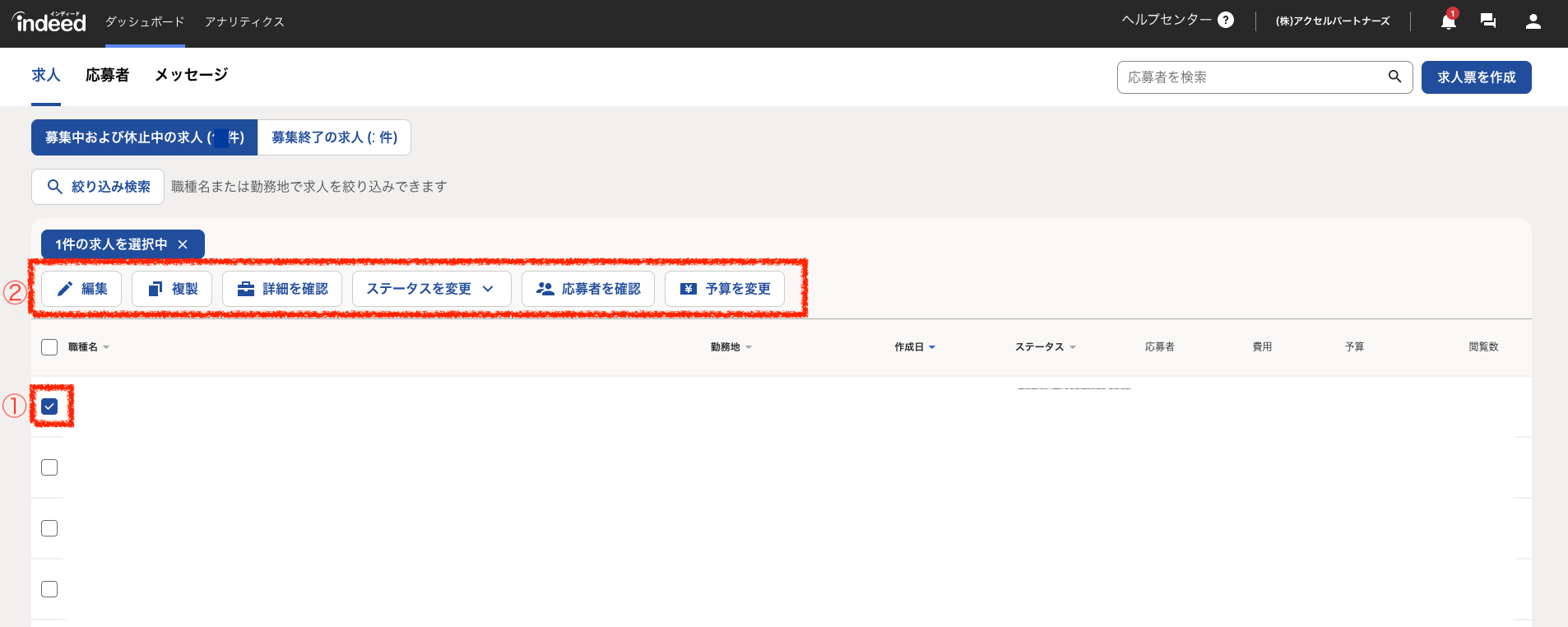
Task: Open the user account profile icon
Action: coord(1533,21)
